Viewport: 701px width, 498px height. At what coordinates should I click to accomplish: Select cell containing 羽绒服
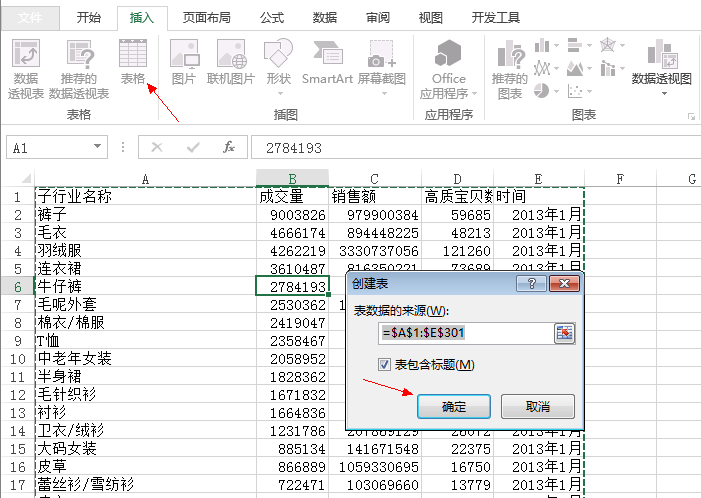point(146,250)
